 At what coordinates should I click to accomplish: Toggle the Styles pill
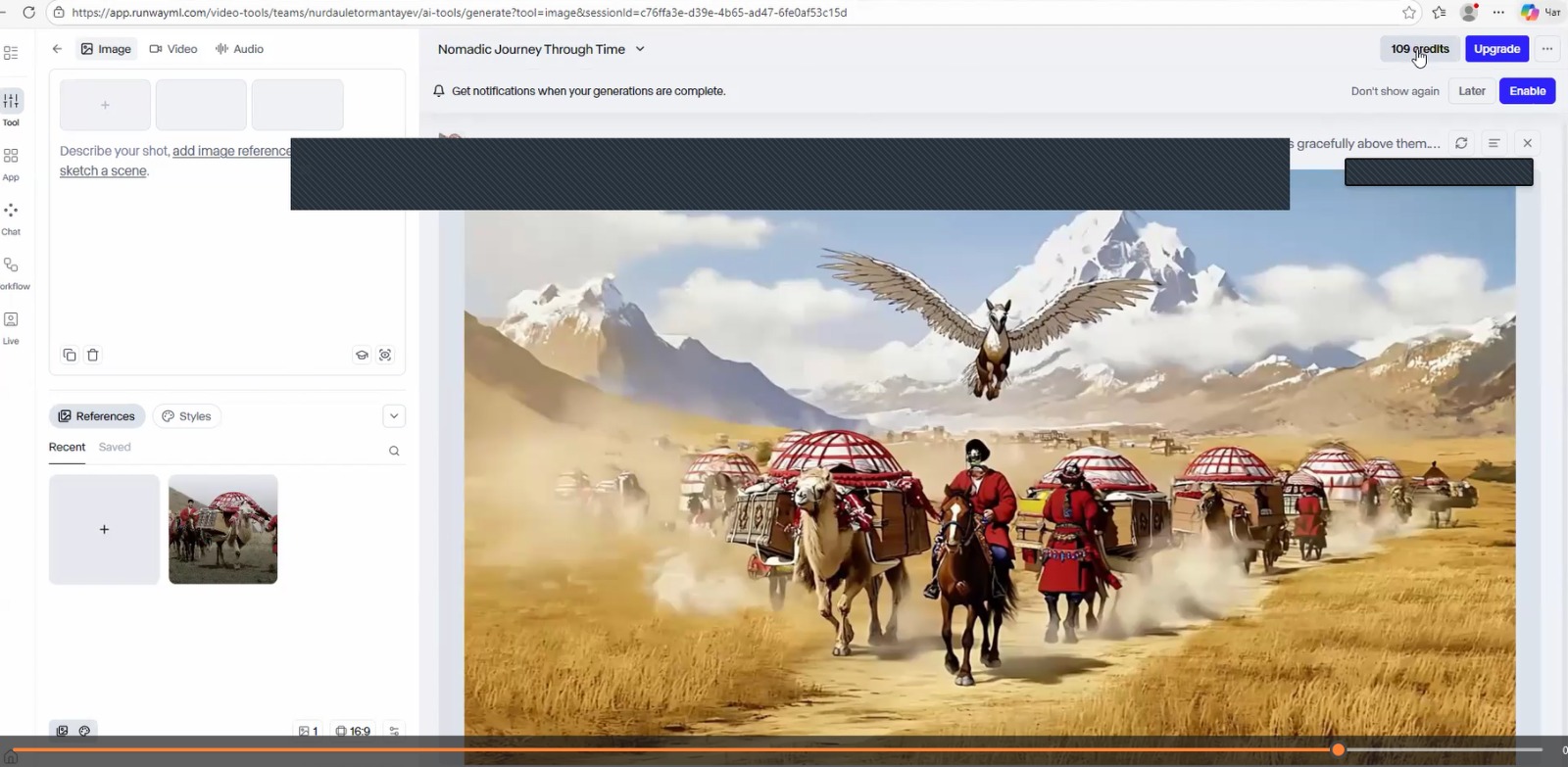point(186,416)
